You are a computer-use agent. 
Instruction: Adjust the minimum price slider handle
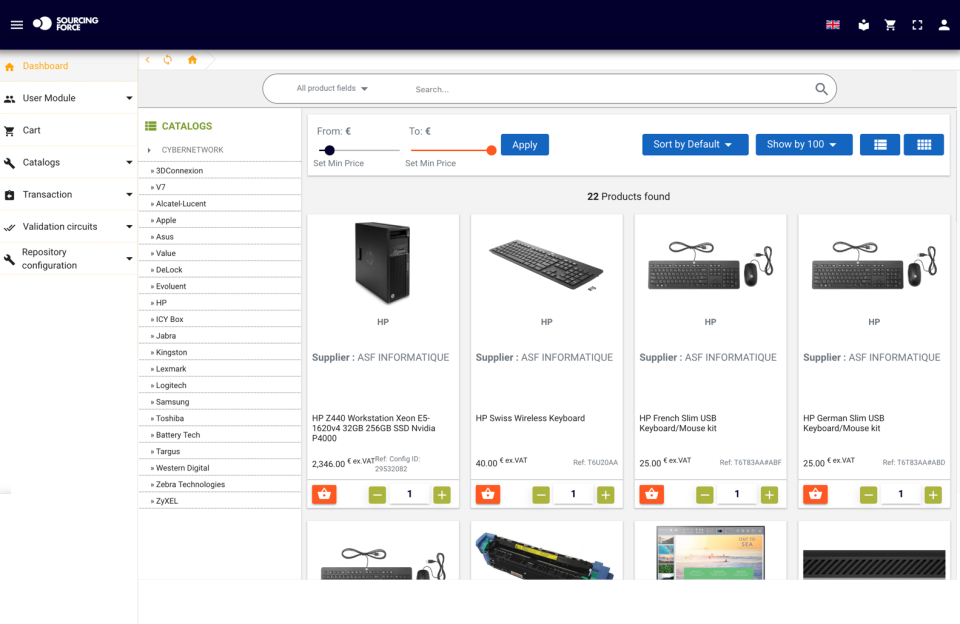pyautogui.click(x=329, y=150)
